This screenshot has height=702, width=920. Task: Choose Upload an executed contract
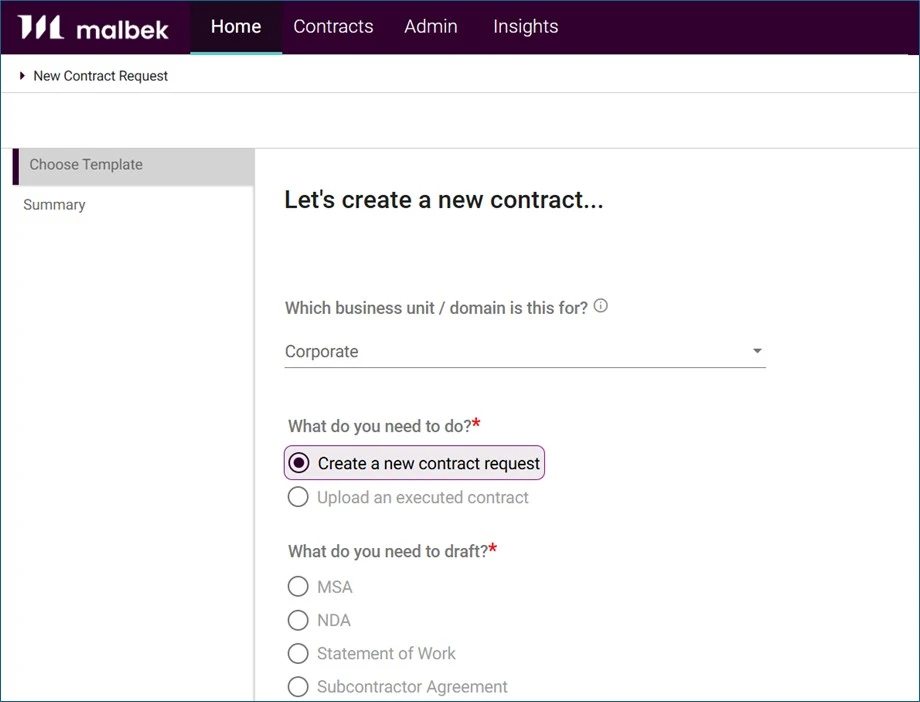pyautogui.click(x=298, y=497)
